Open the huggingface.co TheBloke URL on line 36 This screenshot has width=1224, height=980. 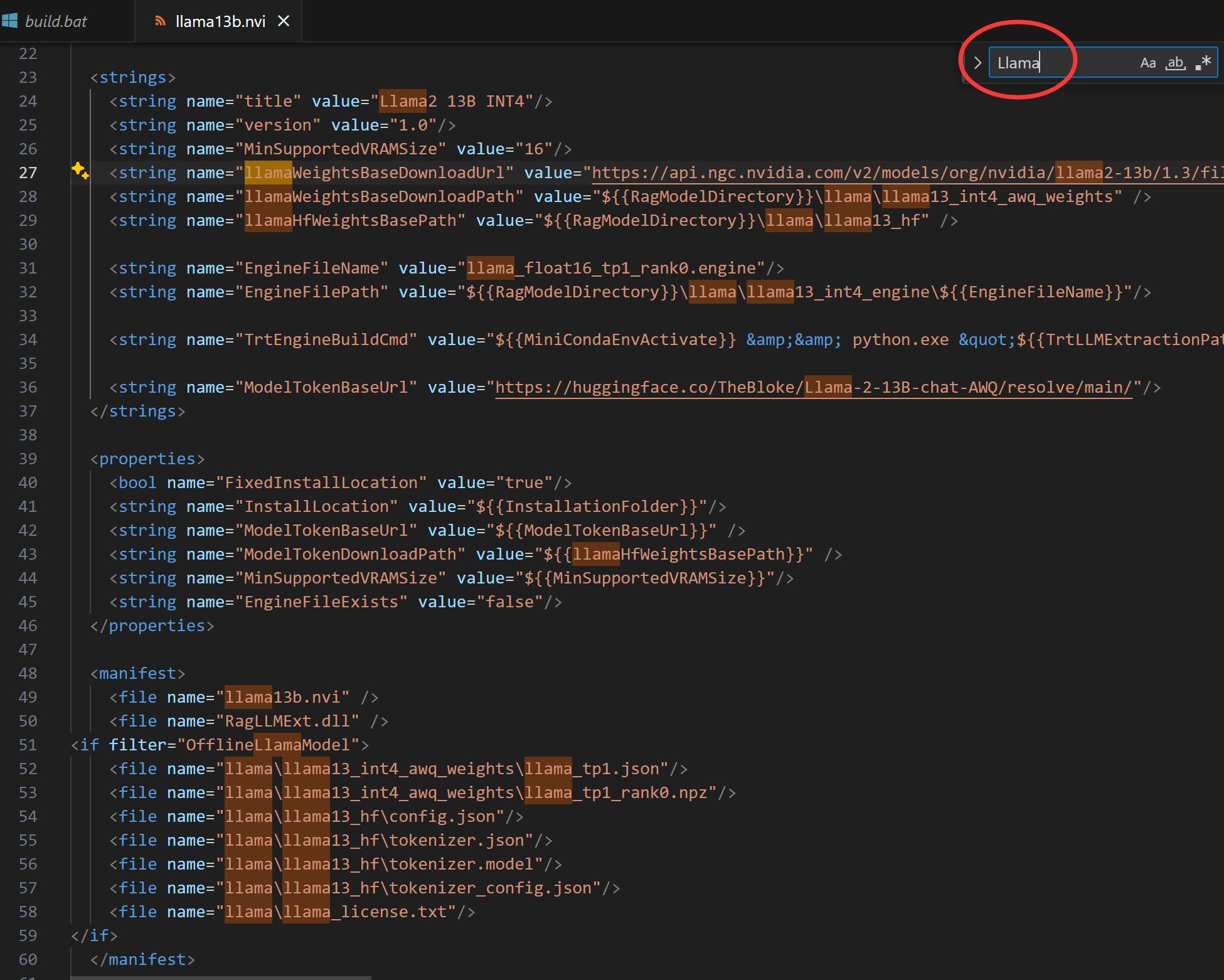click(x=814, y=387)
